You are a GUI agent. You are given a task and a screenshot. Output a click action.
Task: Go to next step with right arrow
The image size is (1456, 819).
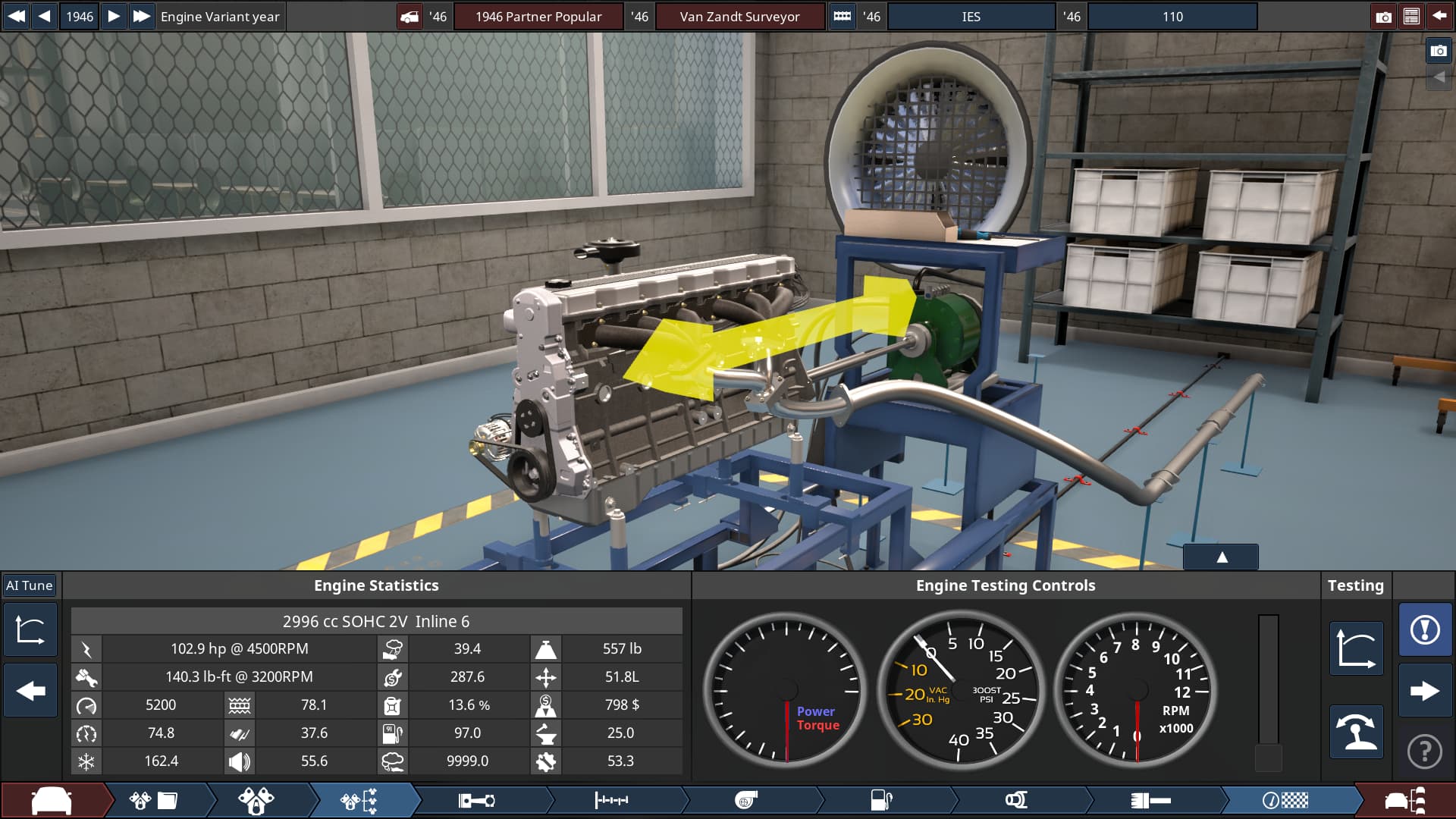coord(1424,691)
